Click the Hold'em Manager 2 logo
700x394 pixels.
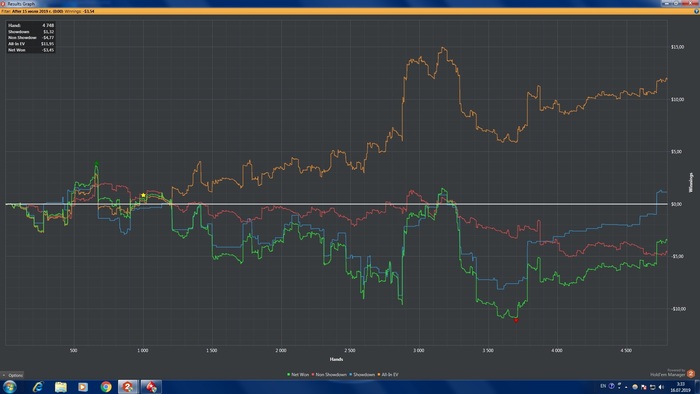pyautogui.click(x=691, y=373)
